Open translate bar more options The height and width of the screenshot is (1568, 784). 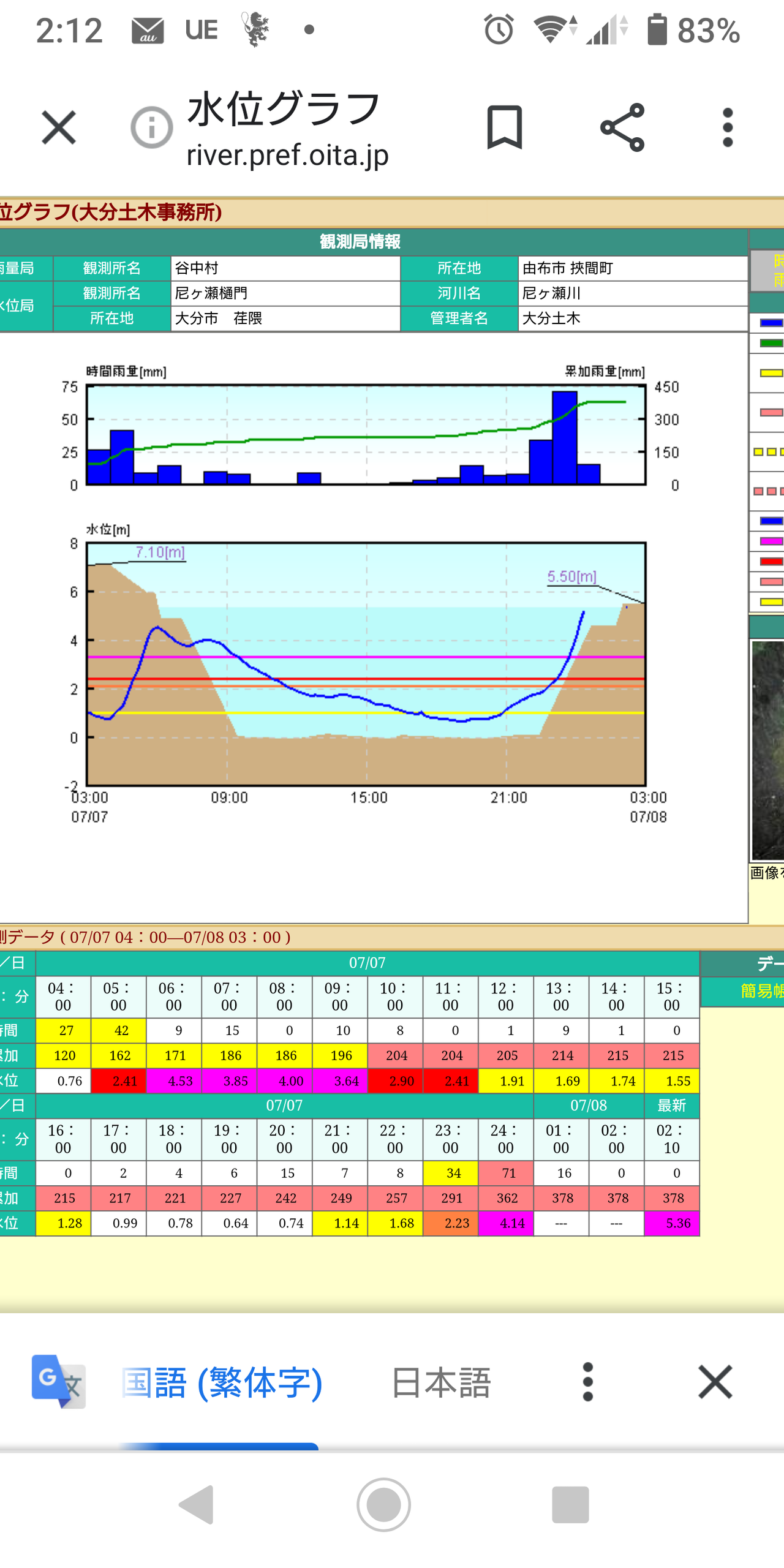point(588,1381)
